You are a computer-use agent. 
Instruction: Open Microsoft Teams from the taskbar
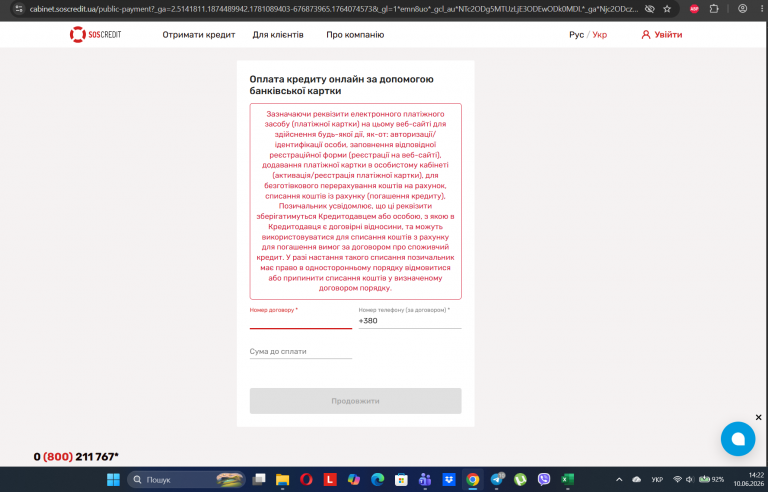(425, 479)
